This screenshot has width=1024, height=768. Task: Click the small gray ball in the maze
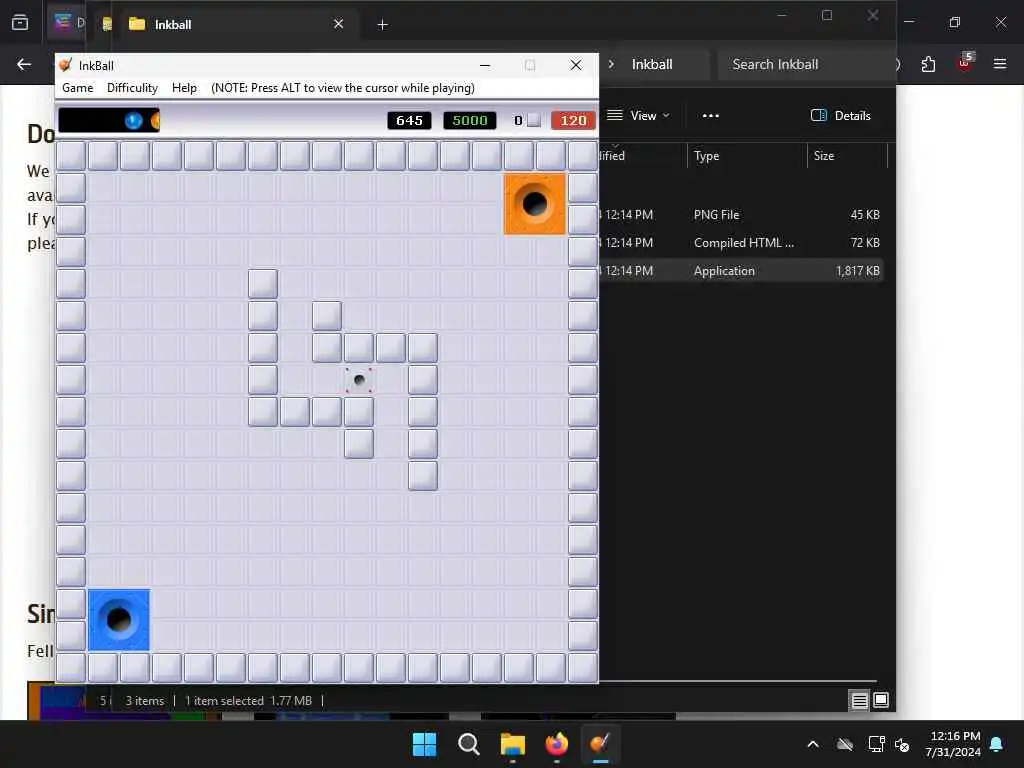click(359, 379)
